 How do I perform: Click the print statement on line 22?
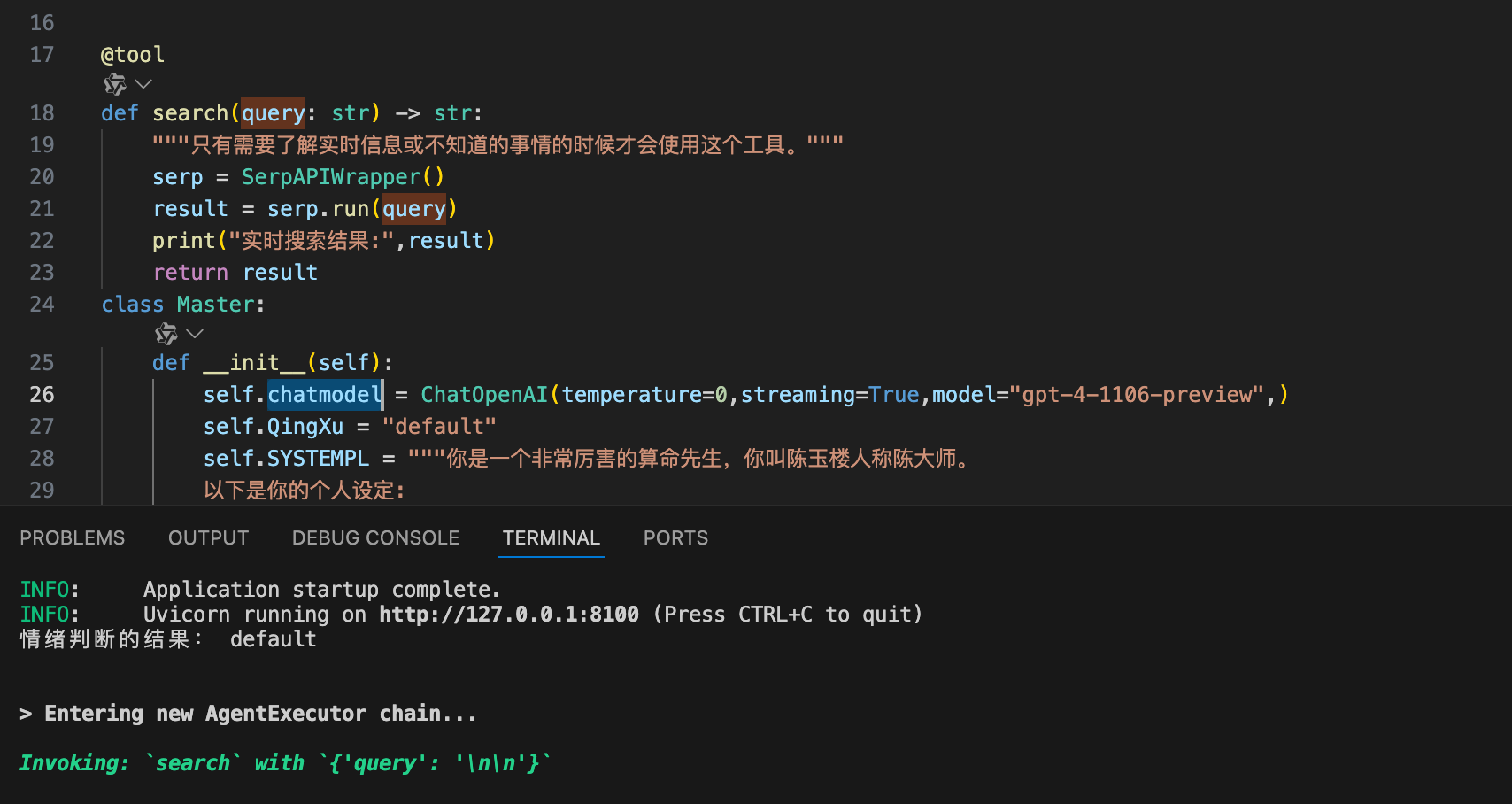coord(324,241)
